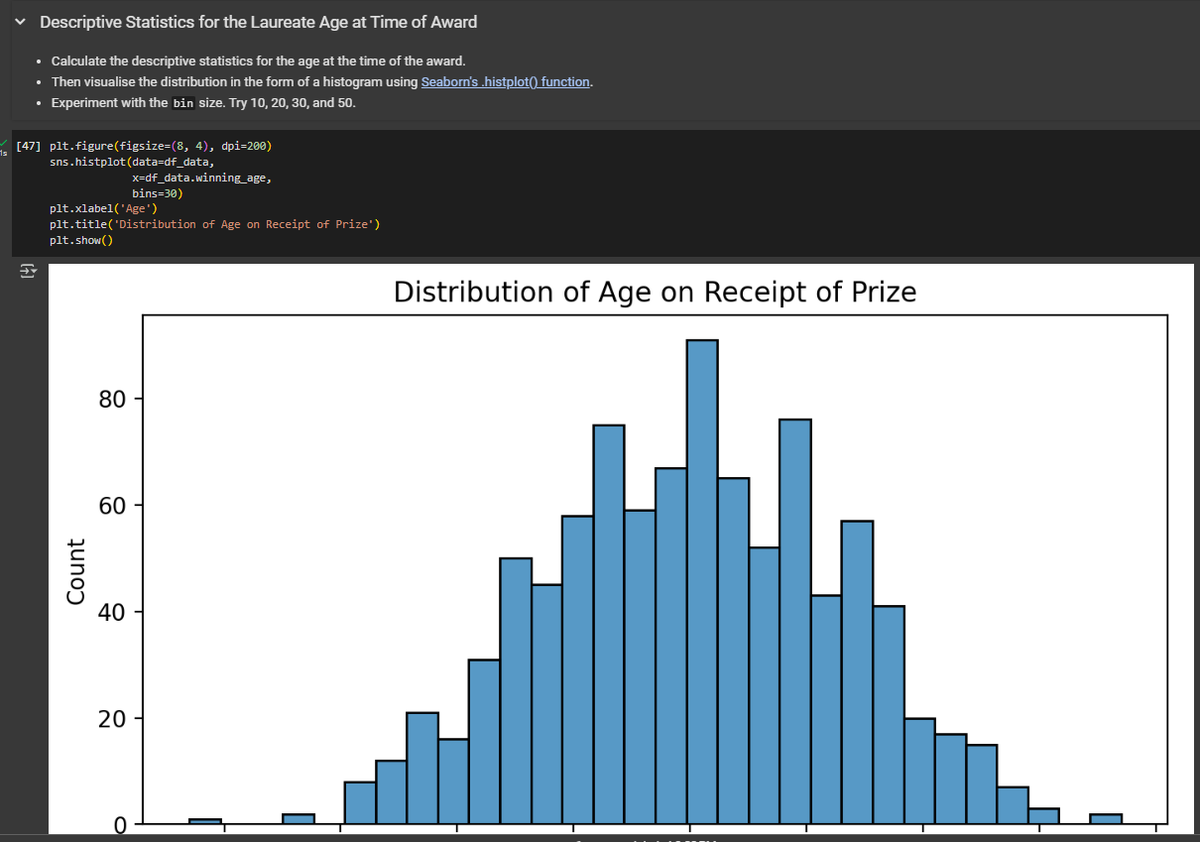1200x842 pixels.
Task: Click the plt.title code line
Action: pos(214,224)
